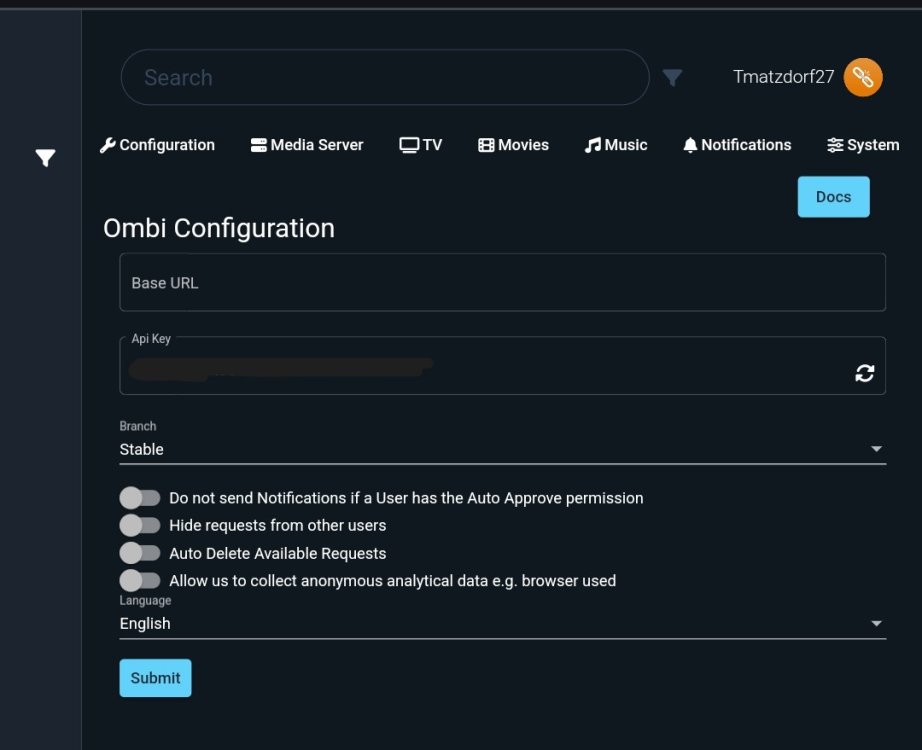Open the Language dropdown showing English
This screenshot has width=922, height=750.
coord(503,624)
